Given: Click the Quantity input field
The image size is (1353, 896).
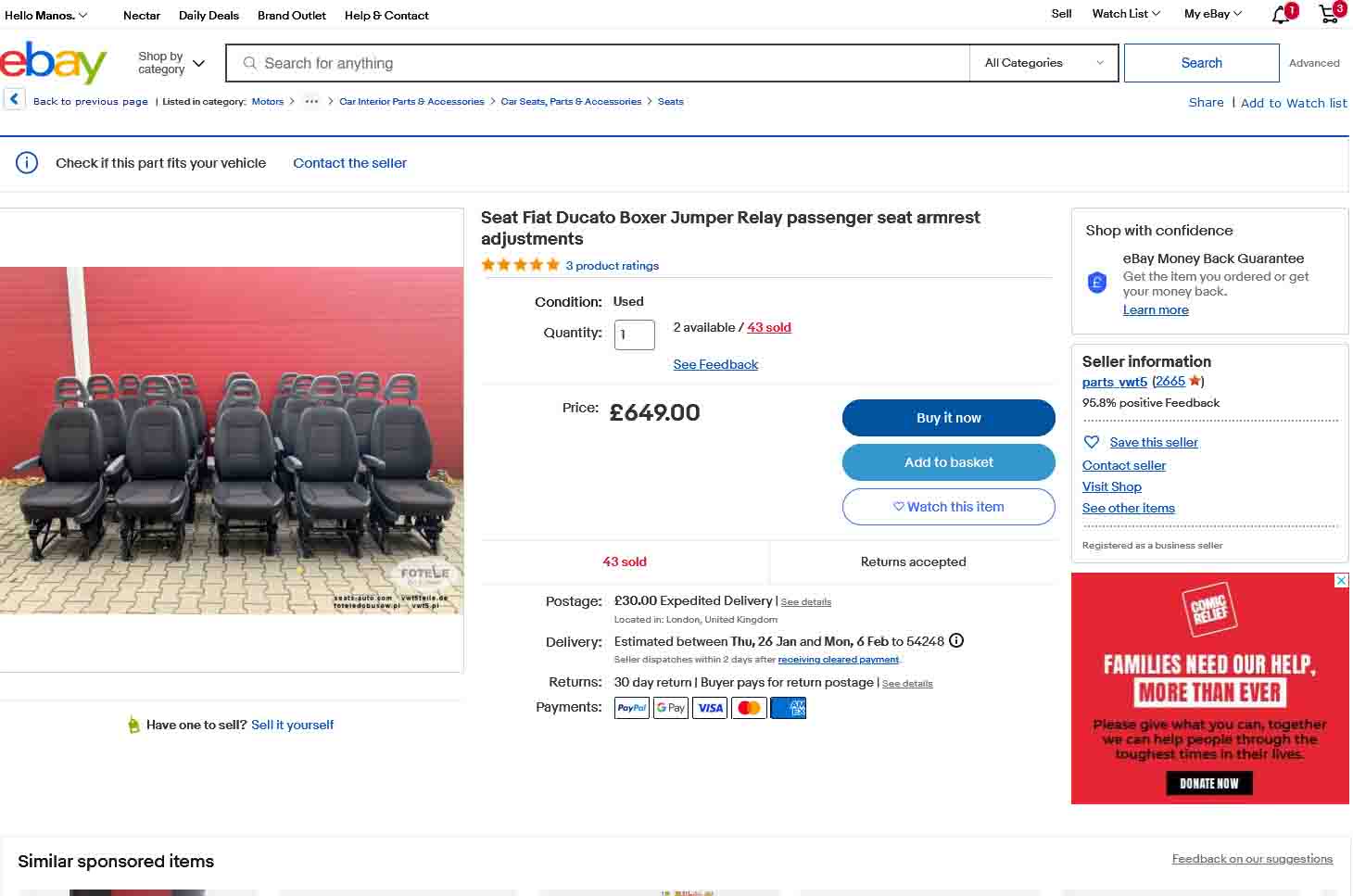Looking at the screenshot, I should coord(635,334).
